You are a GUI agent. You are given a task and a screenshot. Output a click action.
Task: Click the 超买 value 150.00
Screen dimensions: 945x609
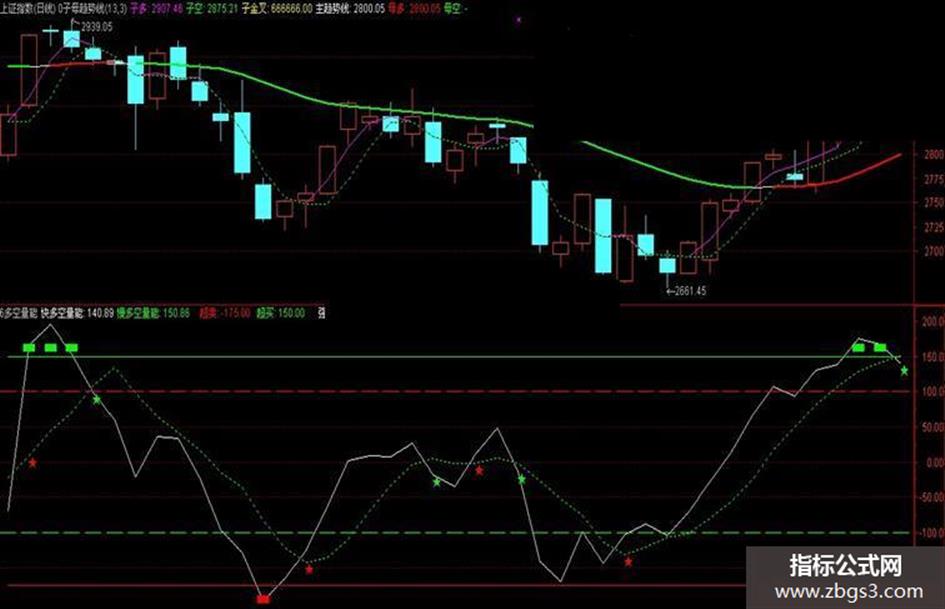click(x=291, y=314)
